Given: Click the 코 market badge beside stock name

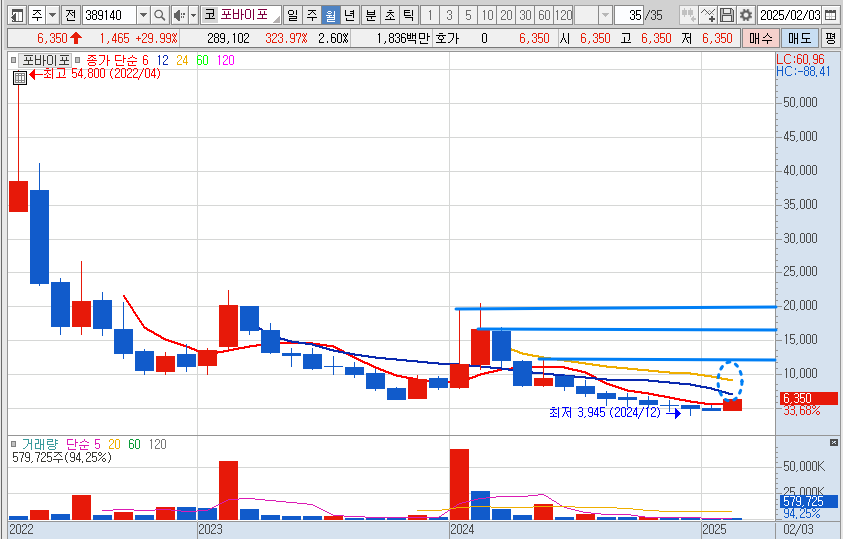Looking at the screenshot, I should pos(209,15).
